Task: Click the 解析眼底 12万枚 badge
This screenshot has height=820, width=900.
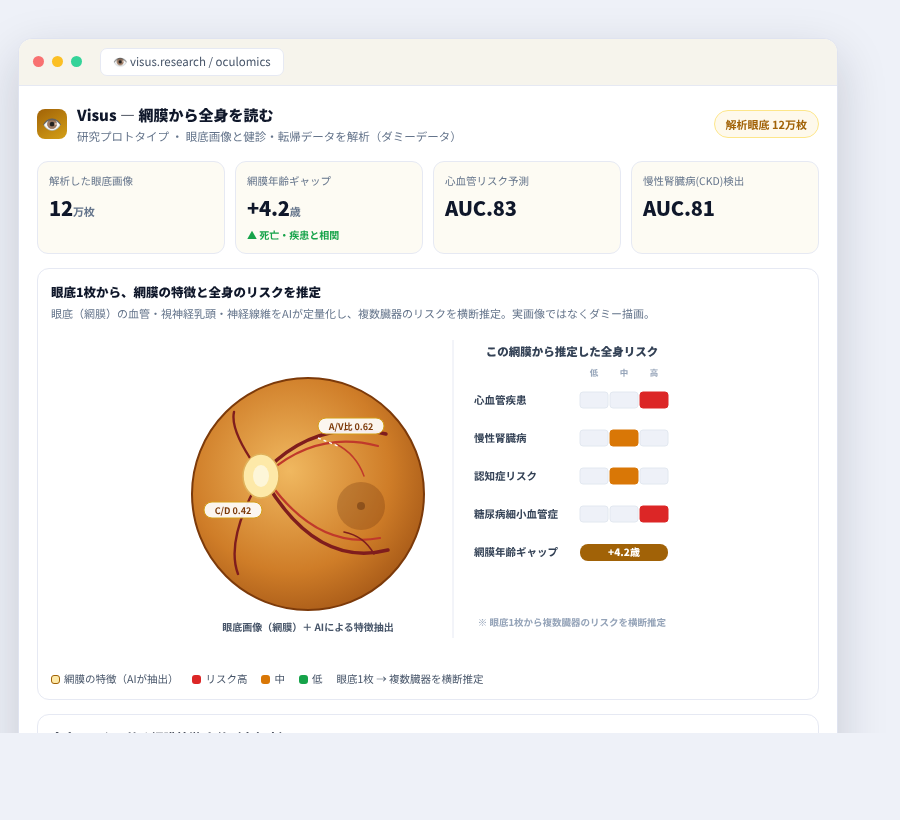Action: tap(766, 125)
